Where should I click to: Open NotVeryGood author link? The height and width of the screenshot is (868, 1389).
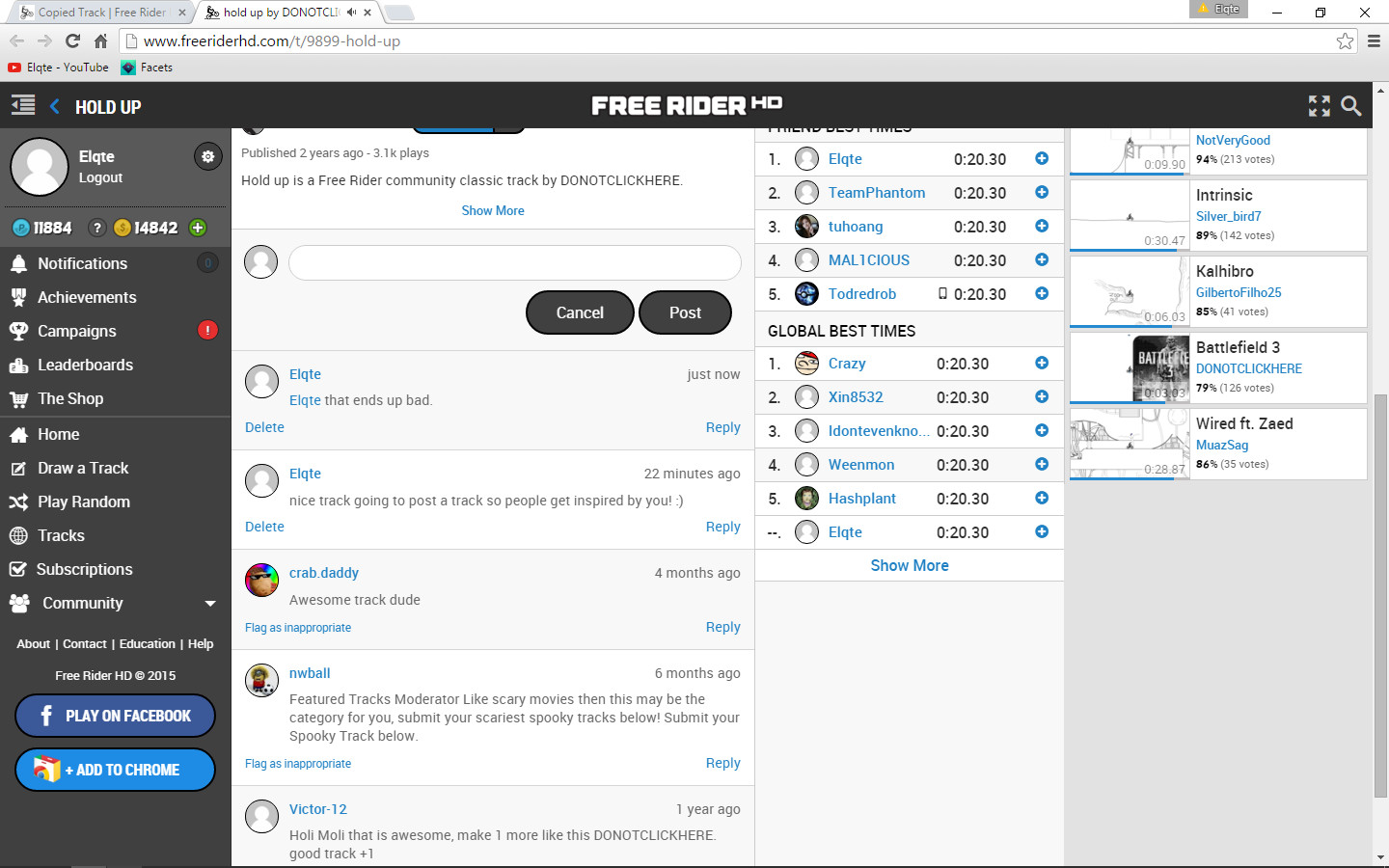1233,140
